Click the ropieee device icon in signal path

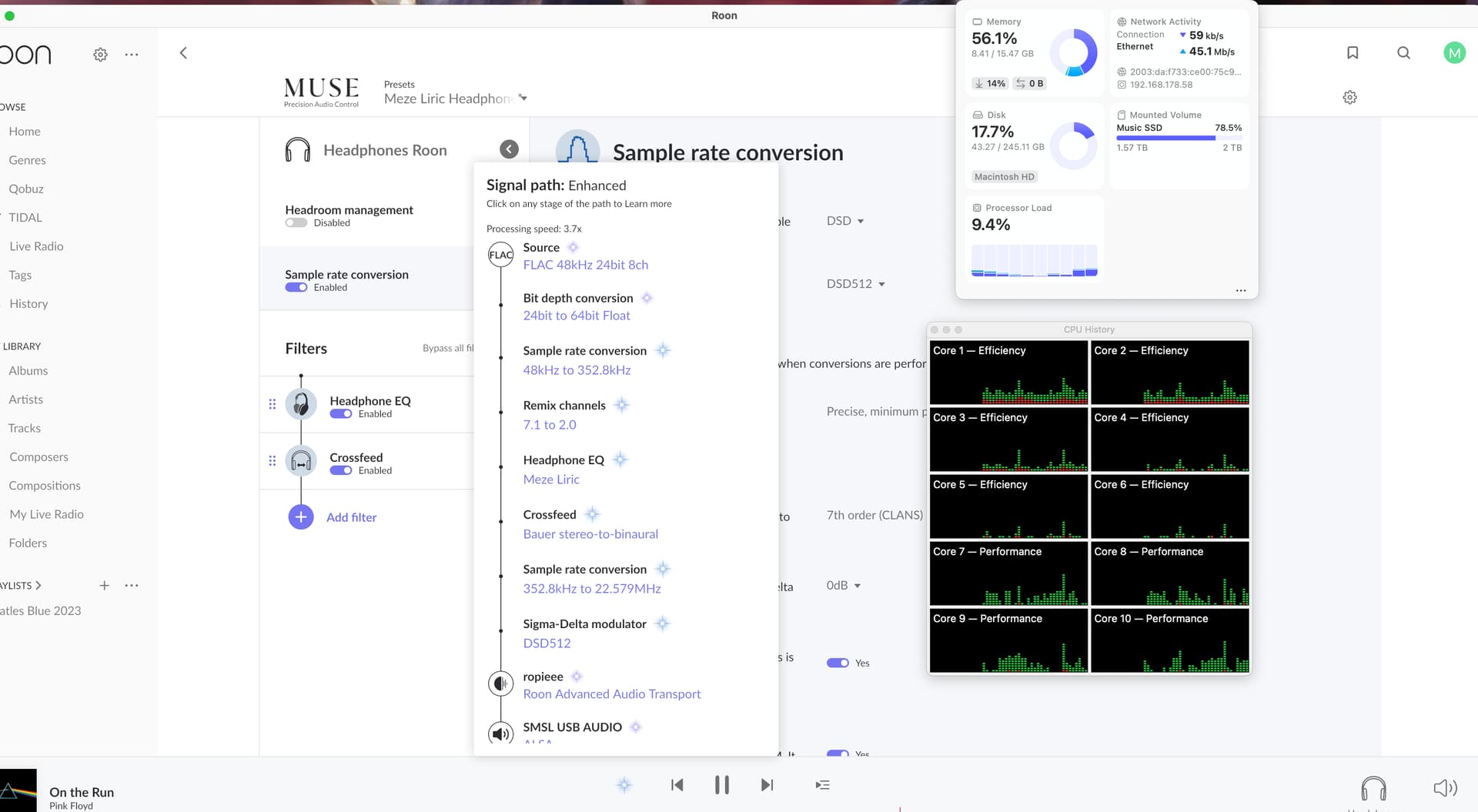pyautogui.click(x=501, y=683)
